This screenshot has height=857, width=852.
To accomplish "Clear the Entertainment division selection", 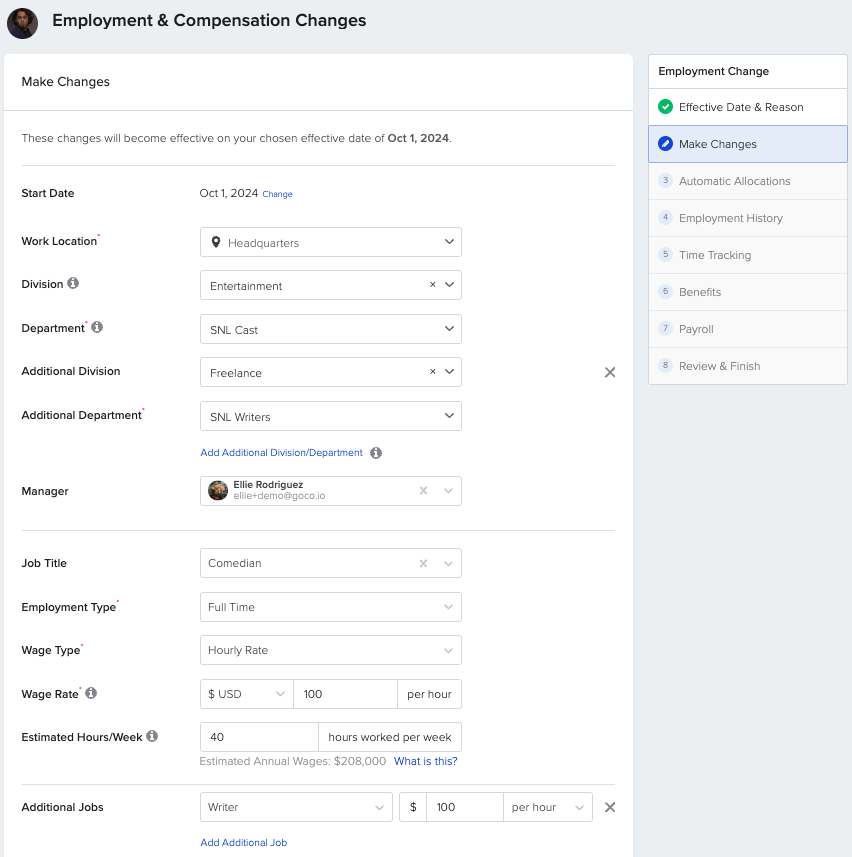I will (x=432, y=285).
